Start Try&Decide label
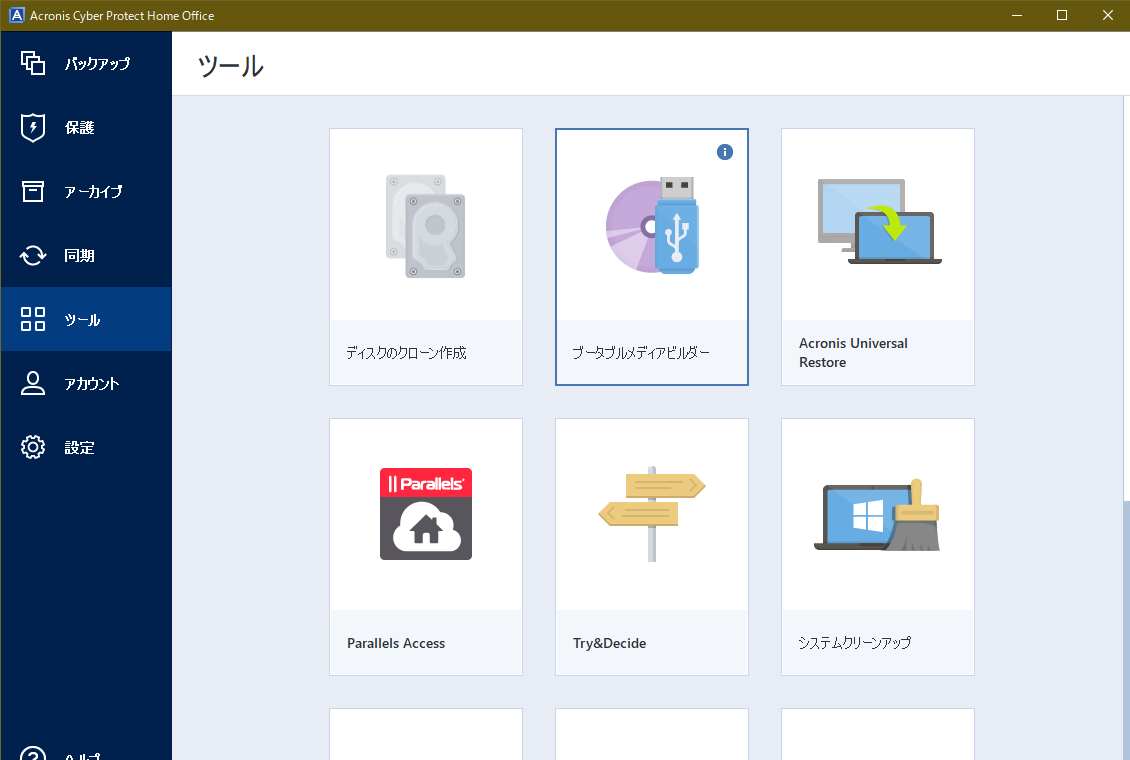 tap(609, 643)
